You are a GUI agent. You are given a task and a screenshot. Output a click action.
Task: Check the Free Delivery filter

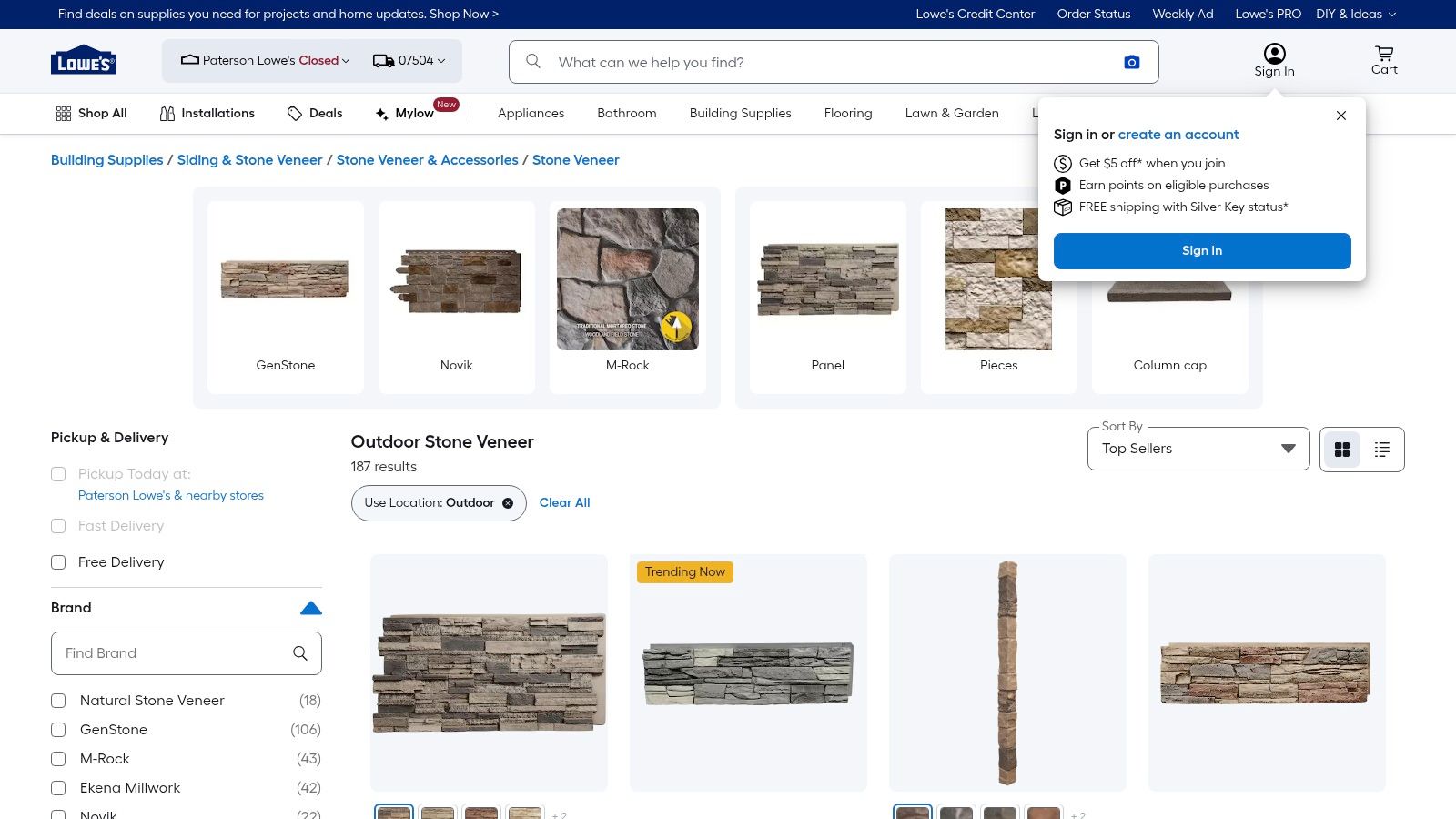(x=58, y=562)
